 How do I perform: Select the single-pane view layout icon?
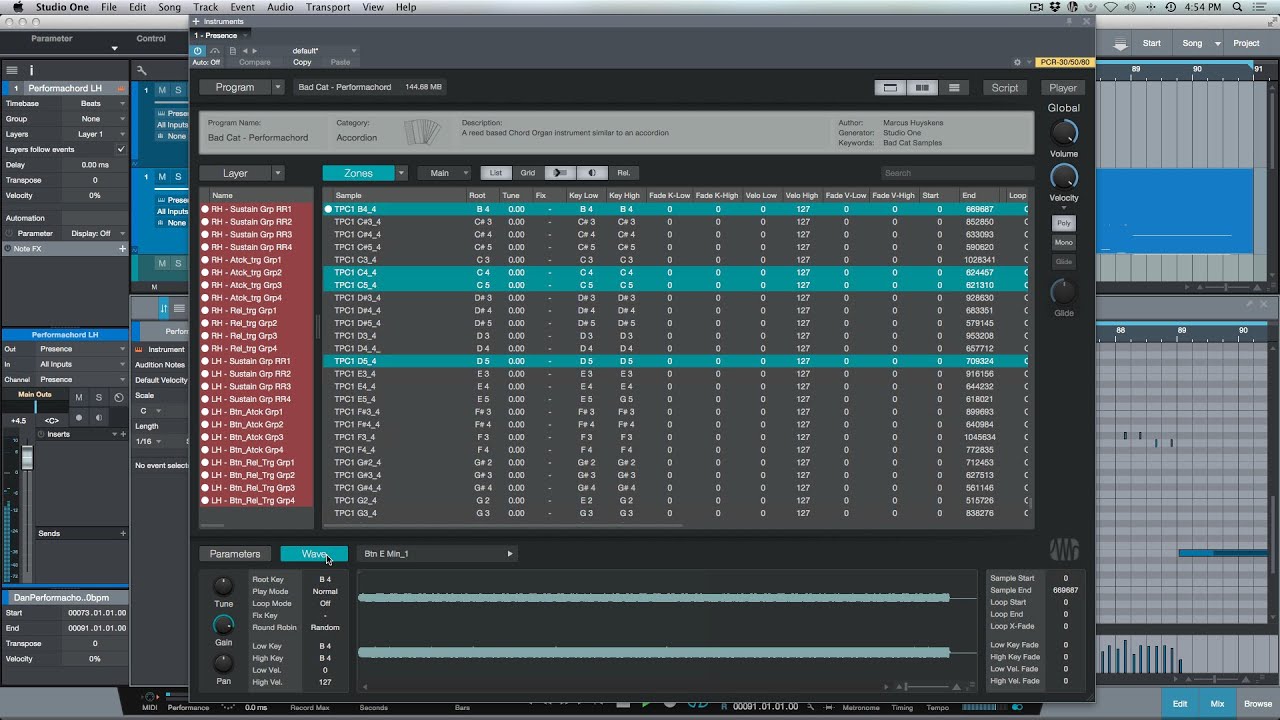coord(889,88)
